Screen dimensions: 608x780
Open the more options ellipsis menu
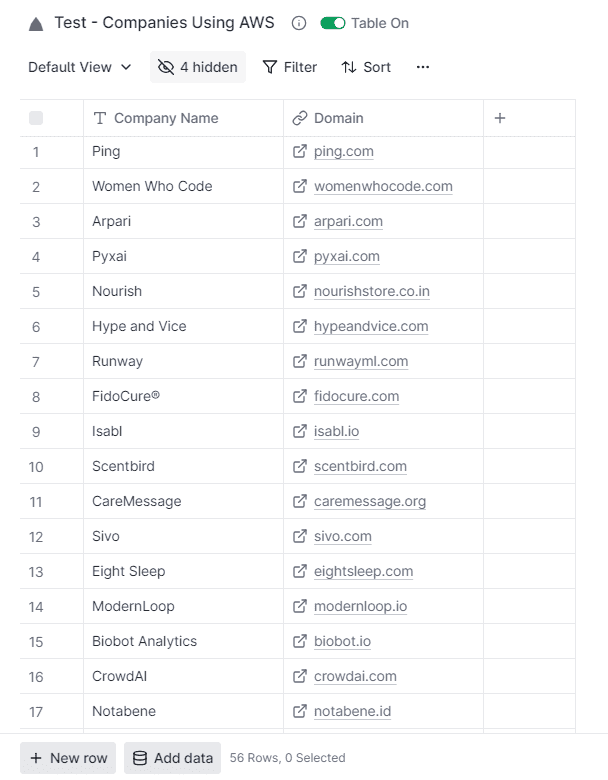(x=423, y=67)
